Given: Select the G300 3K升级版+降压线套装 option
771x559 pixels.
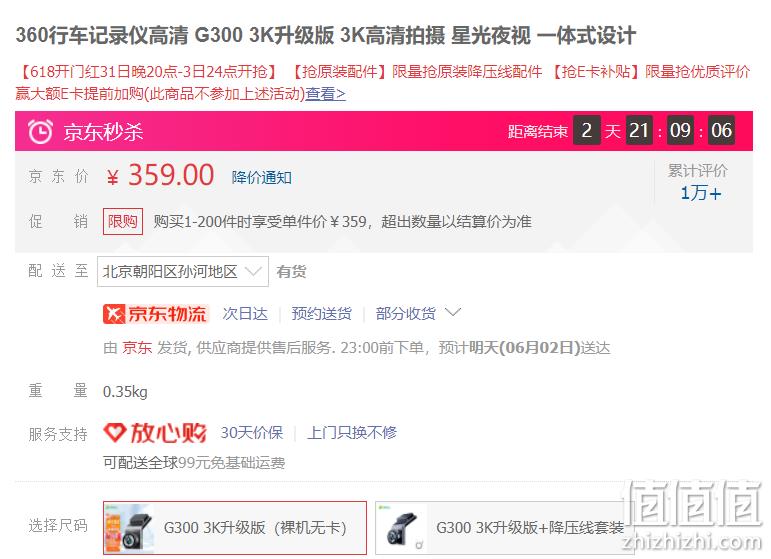Looking at the screenshot, I should coord(502,528).
